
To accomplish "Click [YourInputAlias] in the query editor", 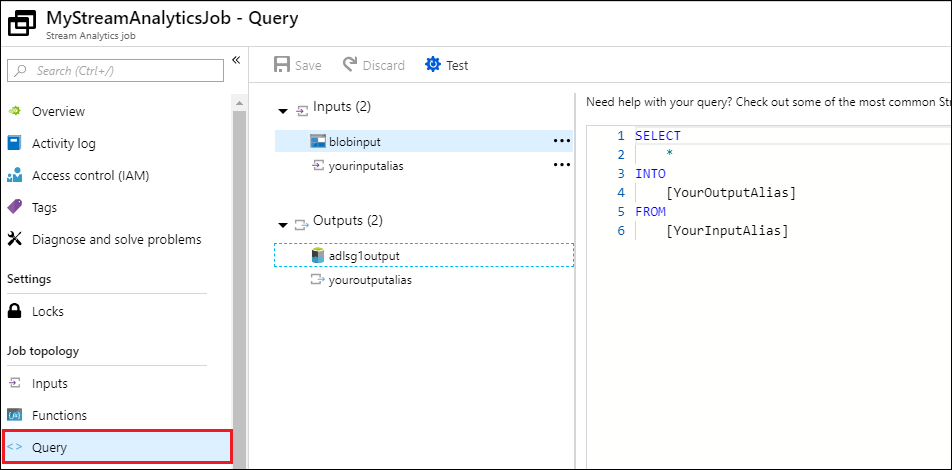I will point(727,231).
